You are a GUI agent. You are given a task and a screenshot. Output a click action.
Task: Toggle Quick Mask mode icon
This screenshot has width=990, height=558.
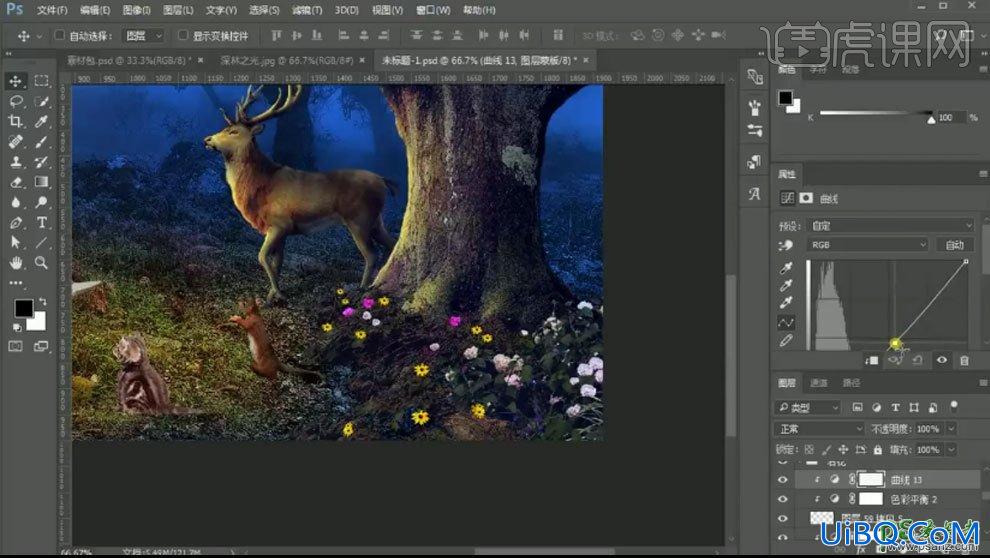coord(15,346)
